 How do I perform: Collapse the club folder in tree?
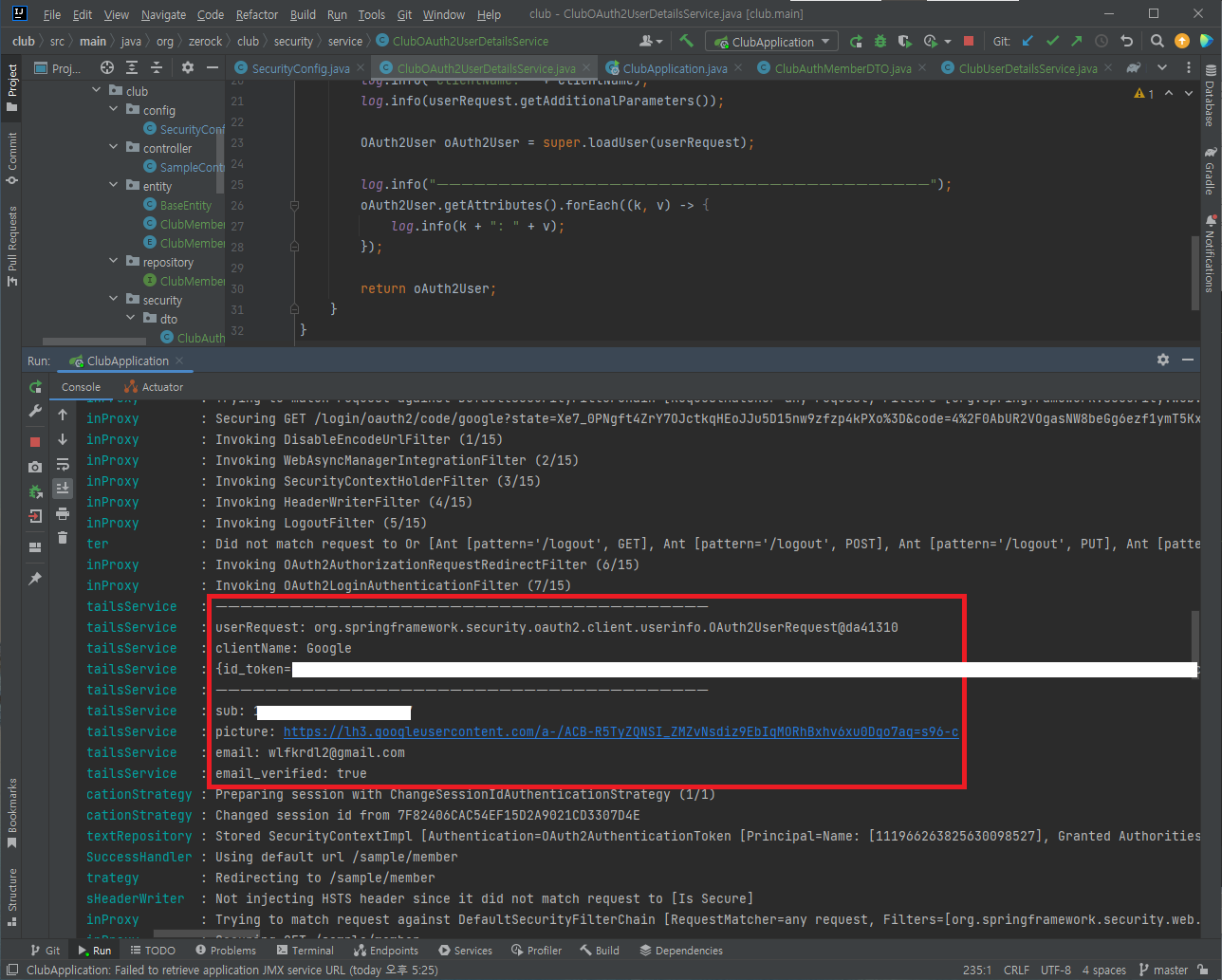pyautogui.click(x=97, y=90)
